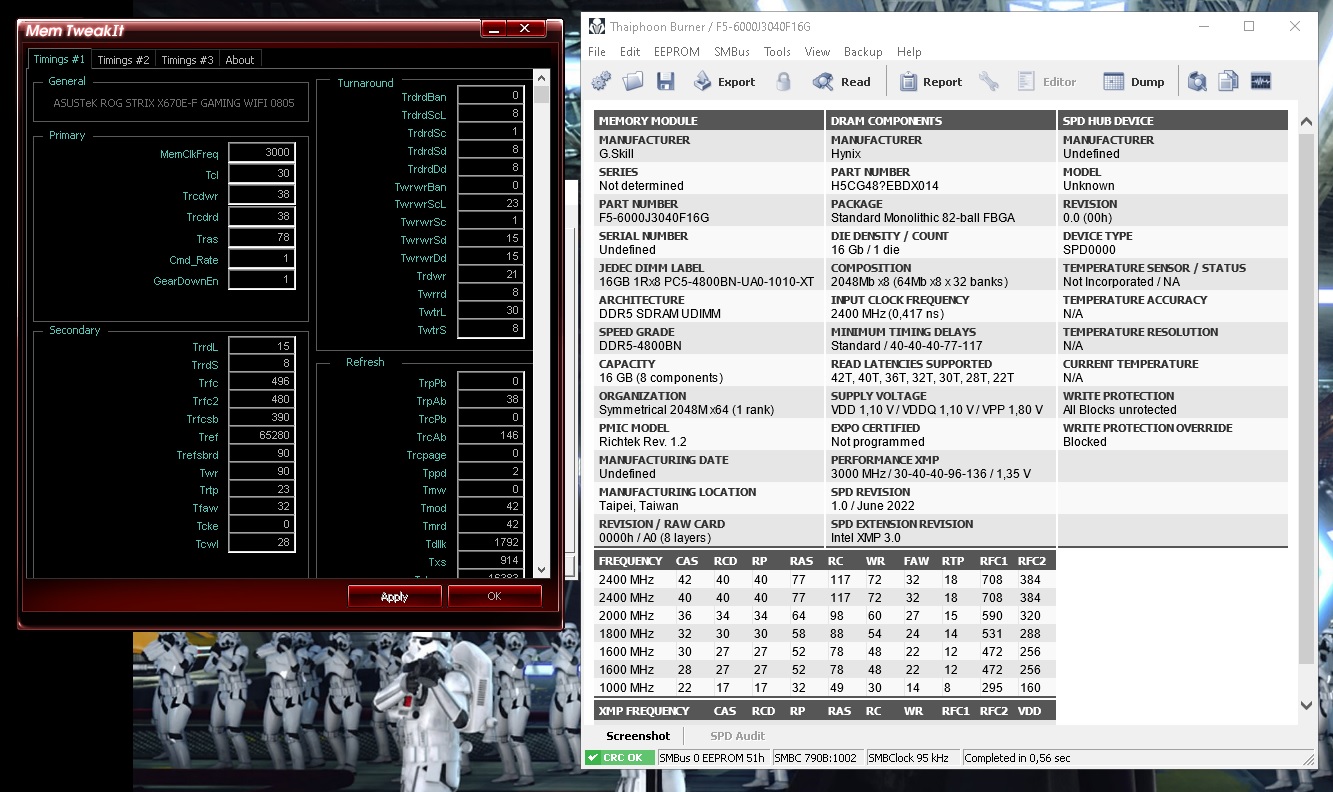Select the Timings #1 tab
Viewport: 1333px width, 792px height.
(59, 59)
